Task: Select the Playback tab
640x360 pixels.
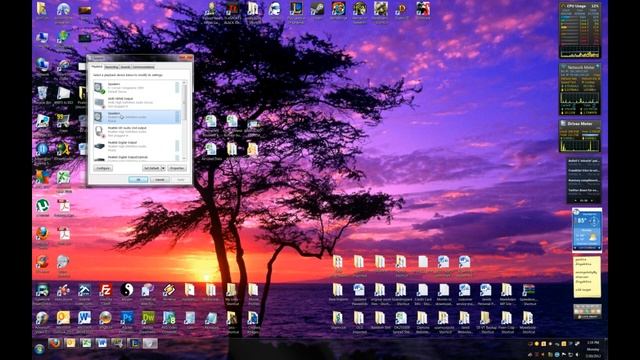Action: 97,67
